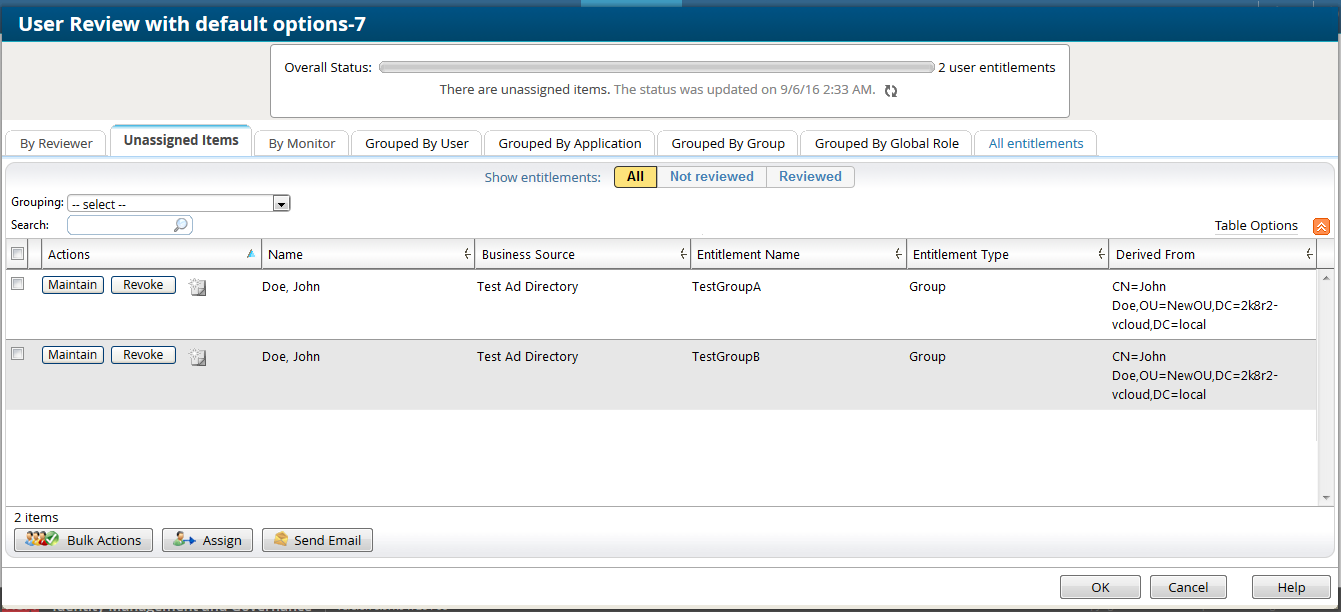
Task: Revoke the TestGroupA entitlement
Action: [x=143, y=285]
